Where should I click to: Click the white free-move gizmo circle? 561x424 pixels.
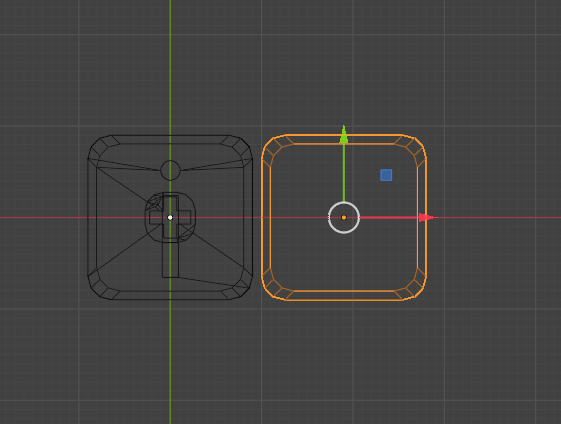pos(344,217)
